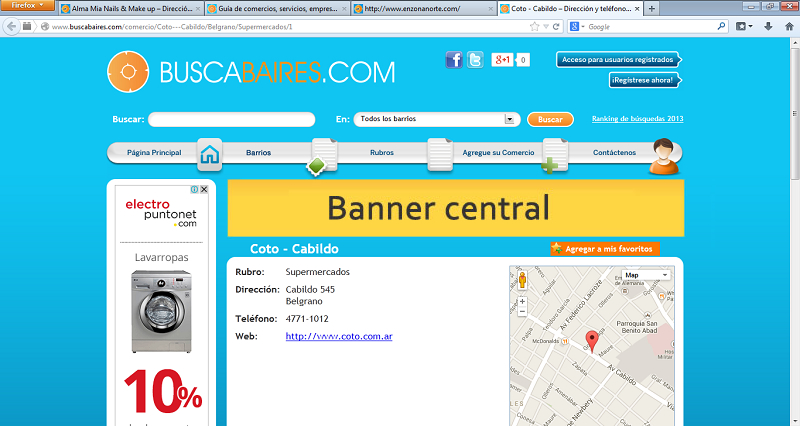This screenshot has width=800, height=426.
Task: Click the search magnifier icon
Action: [721, 26]
